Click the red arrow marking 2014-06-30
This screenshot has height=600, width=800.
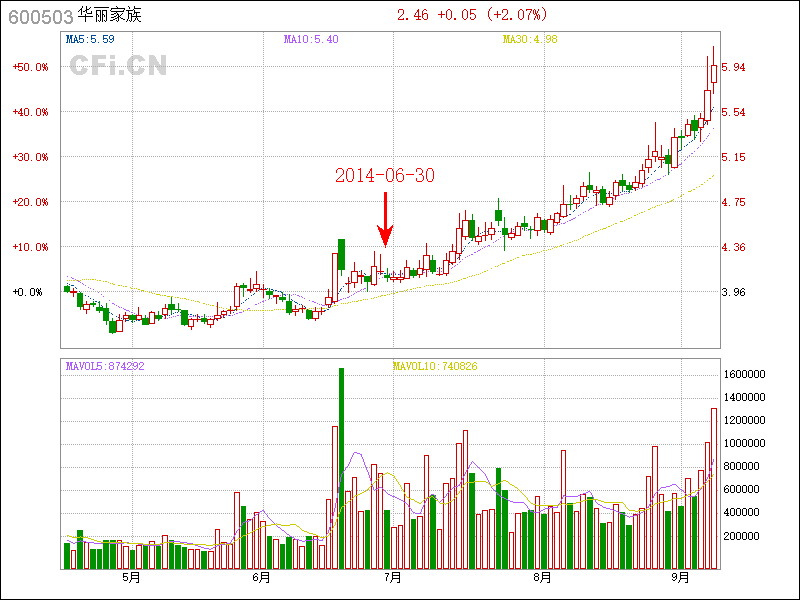tap(385, 220)
